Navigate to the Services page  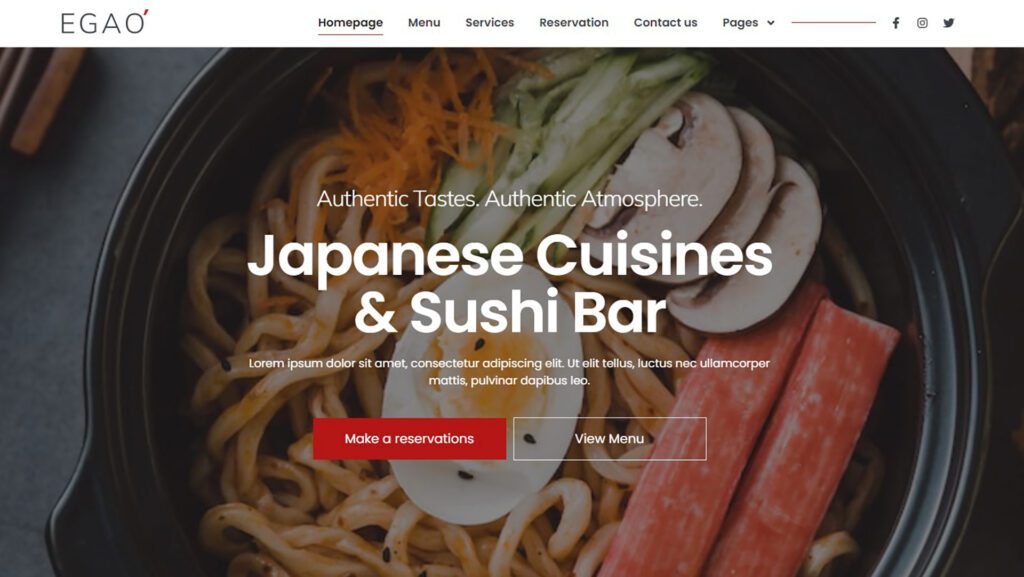click(x=489, y=22)
